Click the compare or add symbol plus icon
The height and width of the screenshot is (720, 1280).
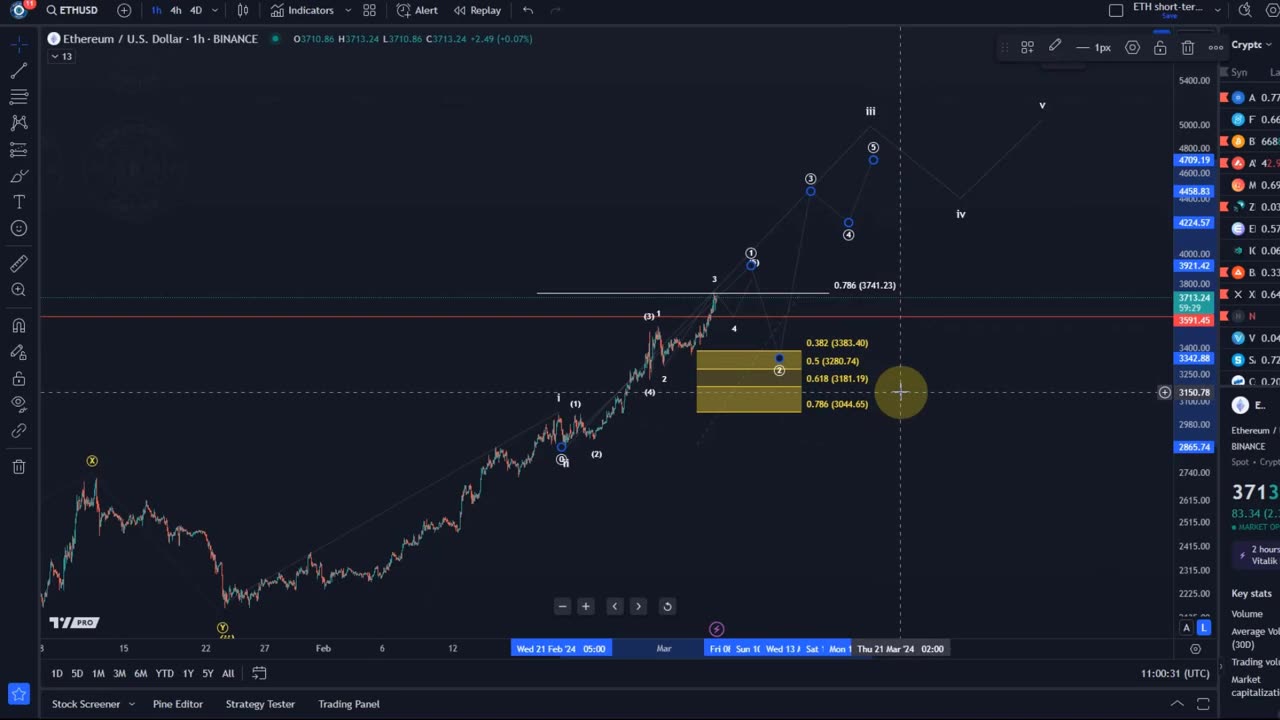point(124,10)
